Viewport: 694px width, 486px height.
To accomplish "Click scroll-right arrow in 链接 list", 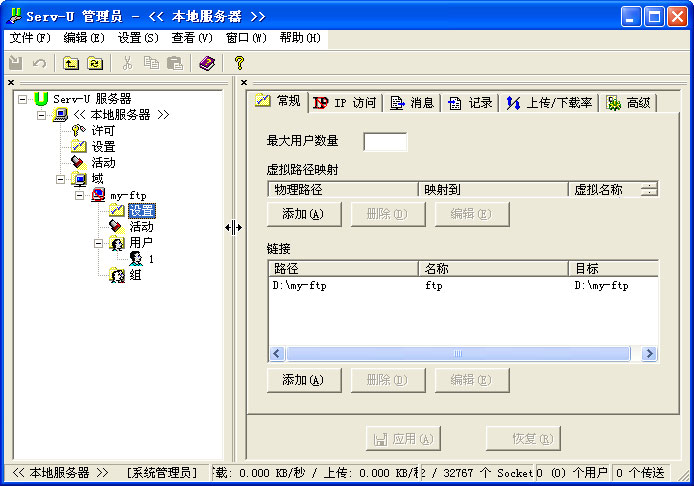I will click(649, 353).
